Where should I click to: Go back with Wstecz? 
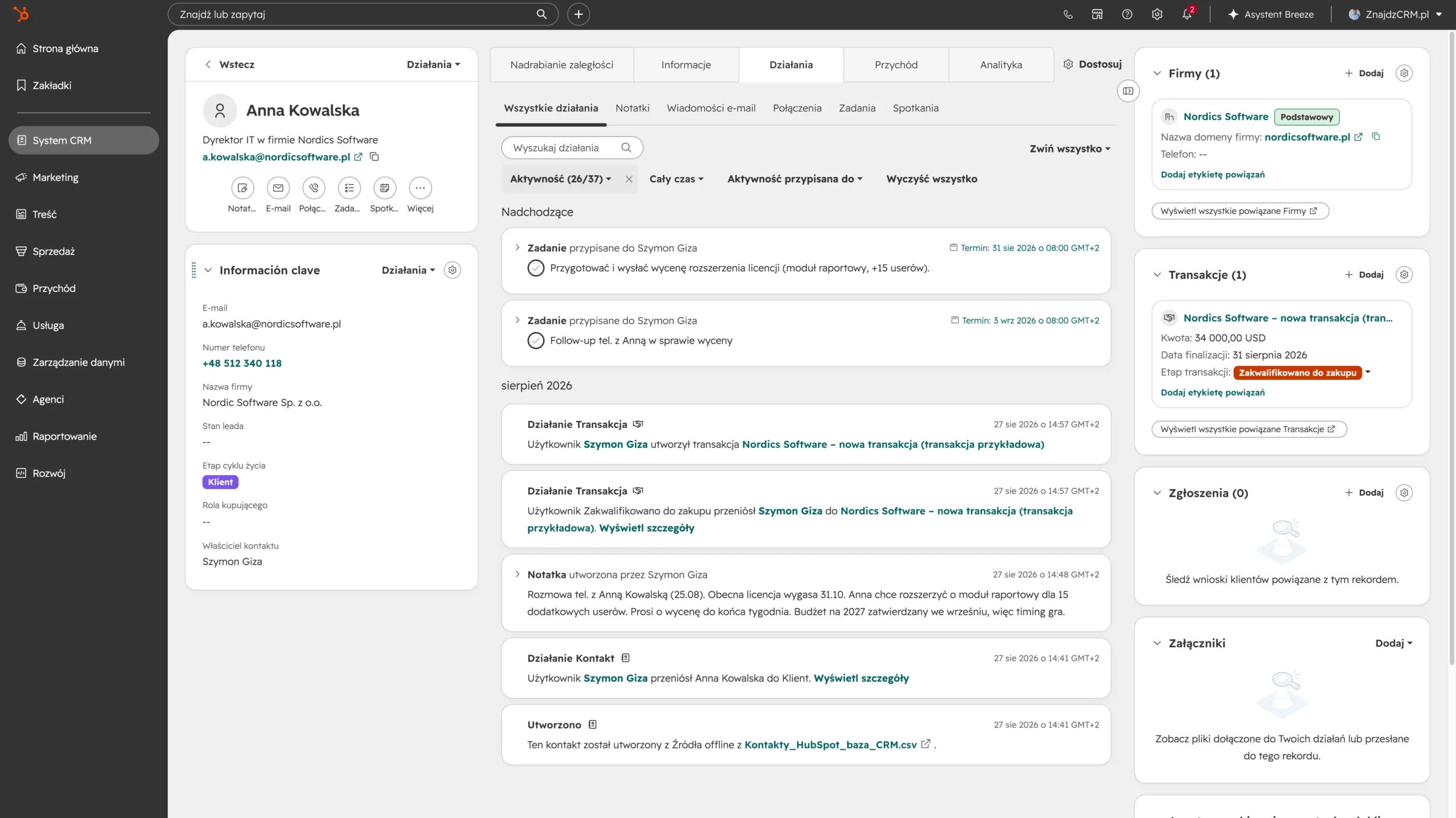(230, 64)
